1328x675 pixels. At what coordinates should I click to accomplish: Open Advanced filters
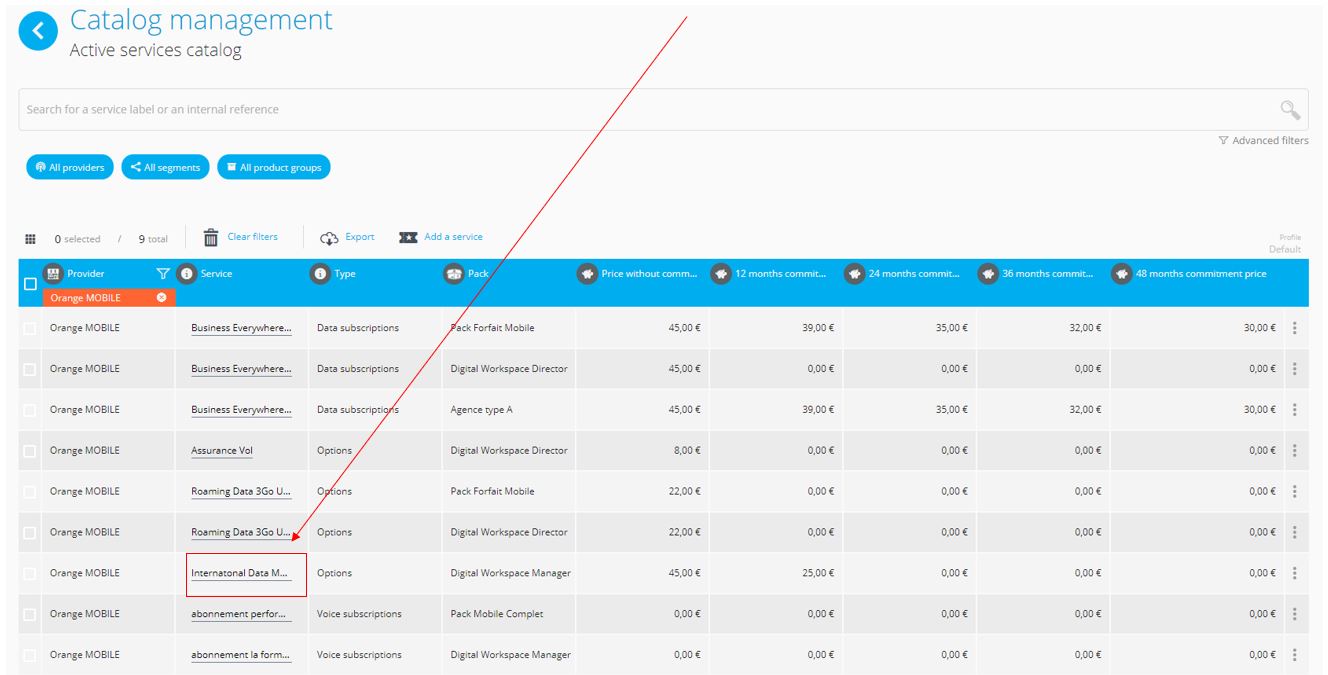pyautogui.click(x=1263, y=141)
